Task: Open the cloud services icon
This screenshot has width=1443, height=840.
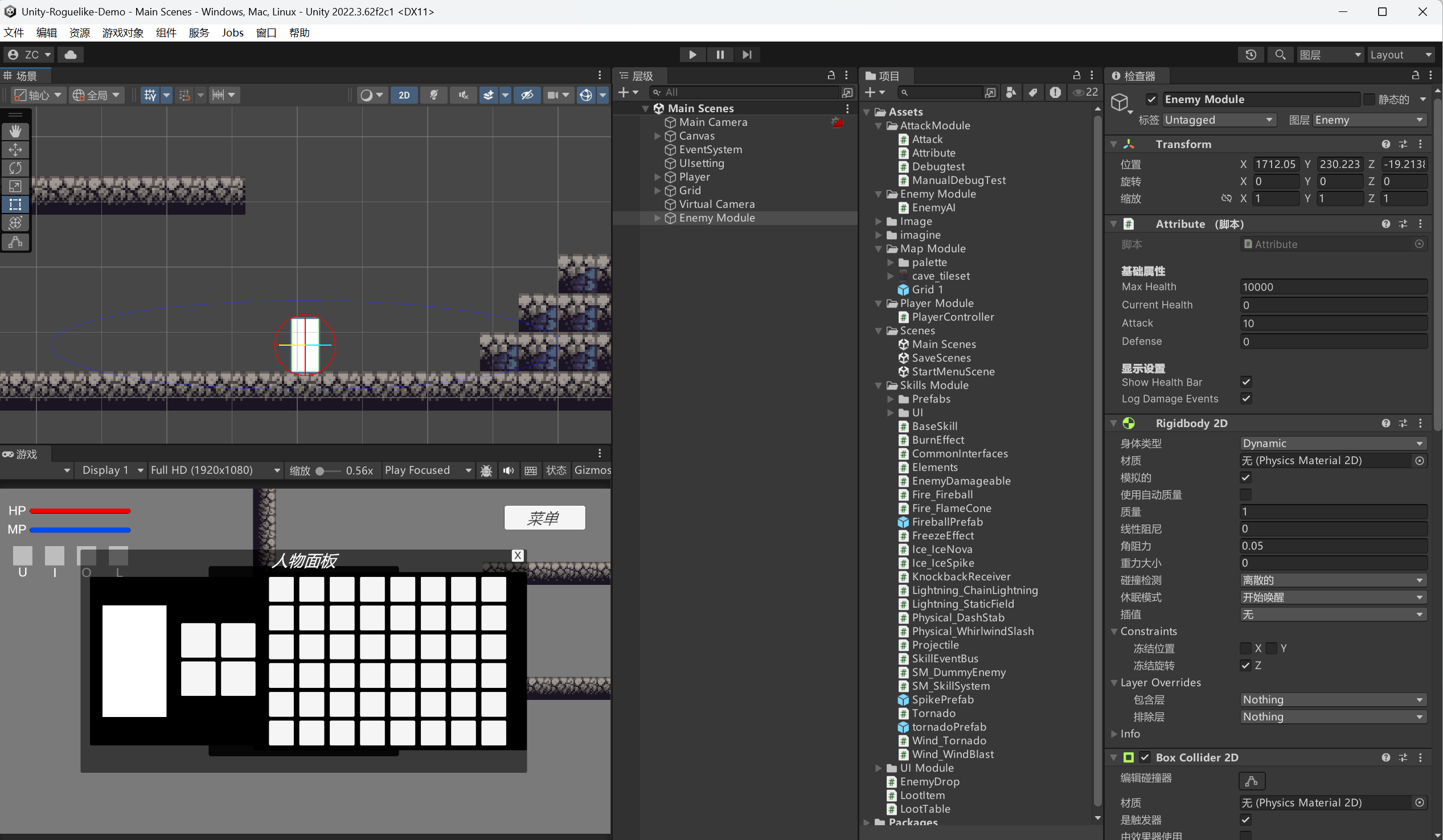Action: coord(71,55)
